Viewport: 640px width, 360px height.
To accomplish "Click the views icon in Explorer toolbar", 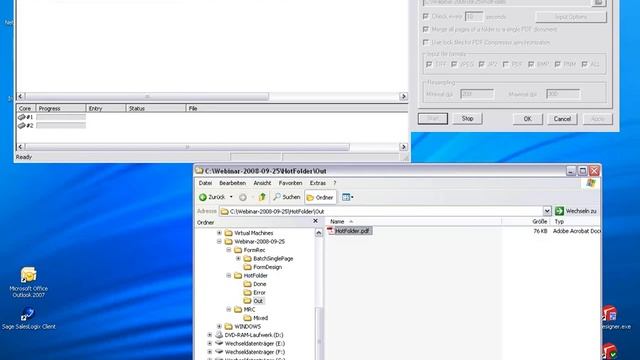I will 346,197.
